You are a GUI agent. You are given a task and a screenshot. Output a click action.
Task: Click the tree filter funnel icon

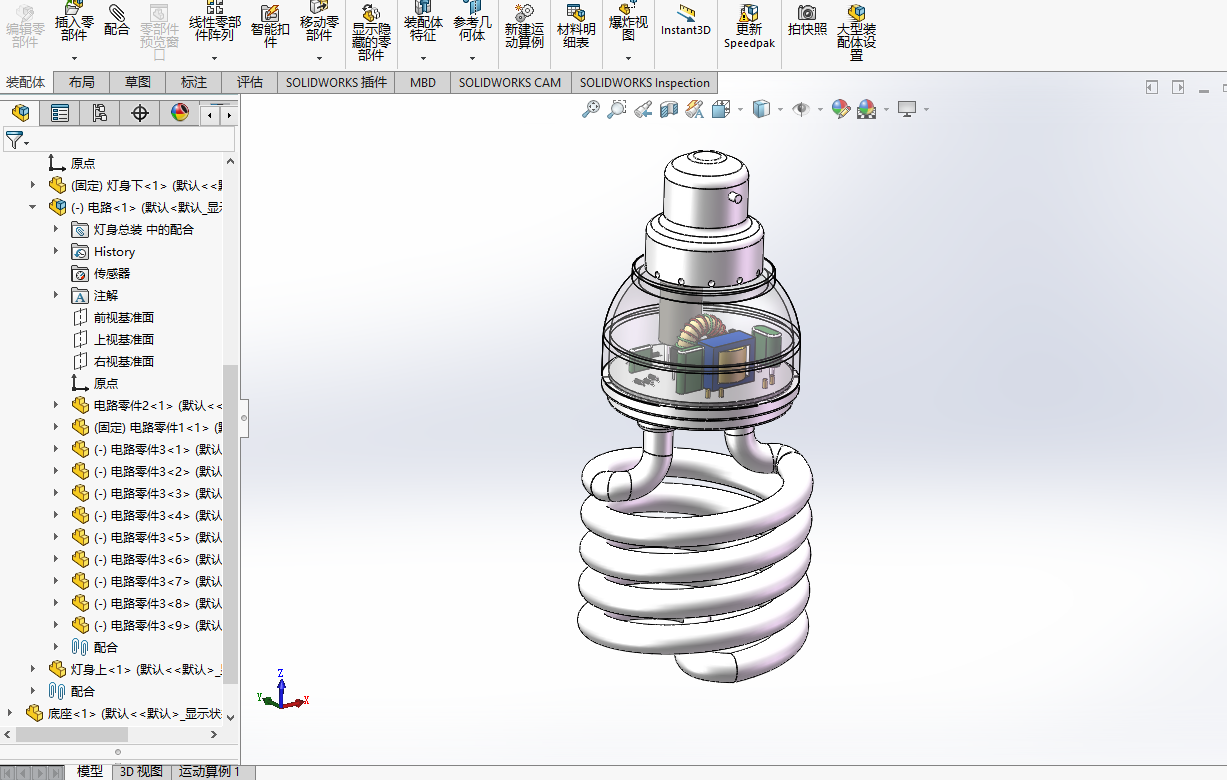(x=13, y=140)
